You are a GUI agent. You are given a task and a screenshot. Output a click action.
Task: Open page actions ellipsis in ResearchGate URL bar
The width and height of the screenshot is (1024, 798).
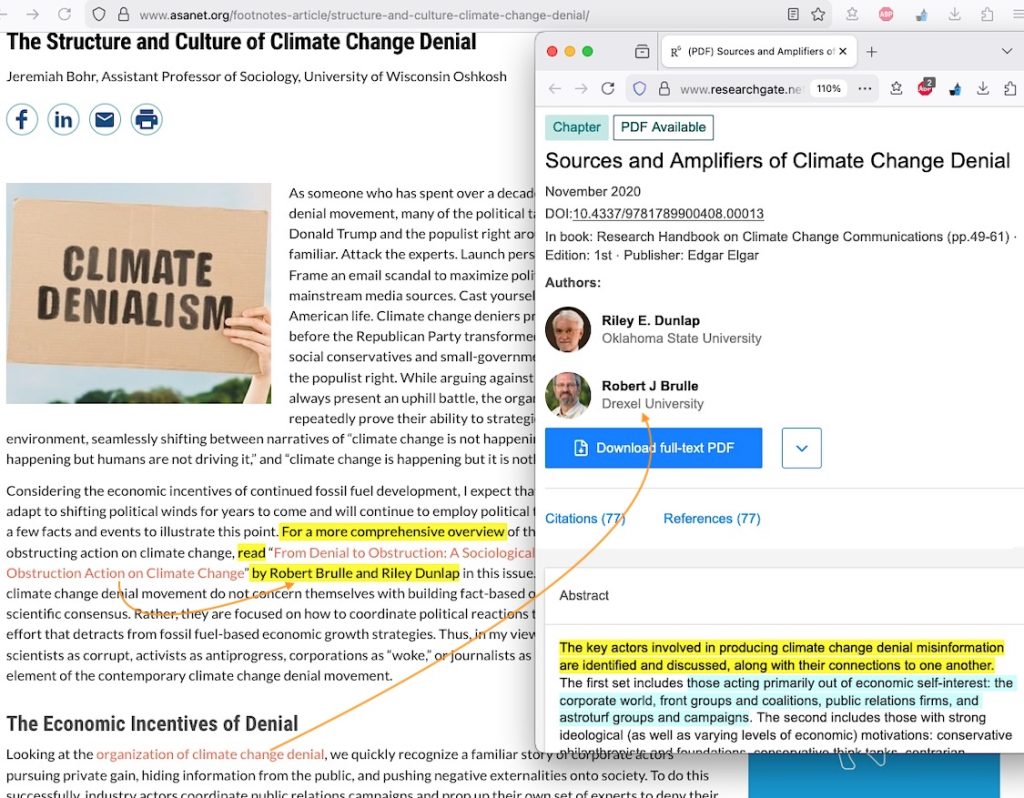(865, 89)
